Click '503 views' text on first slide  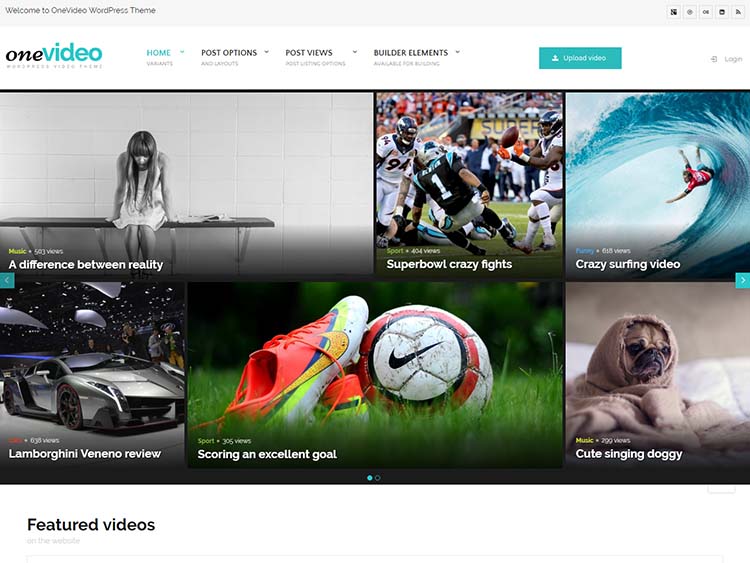tap(49, 251)
